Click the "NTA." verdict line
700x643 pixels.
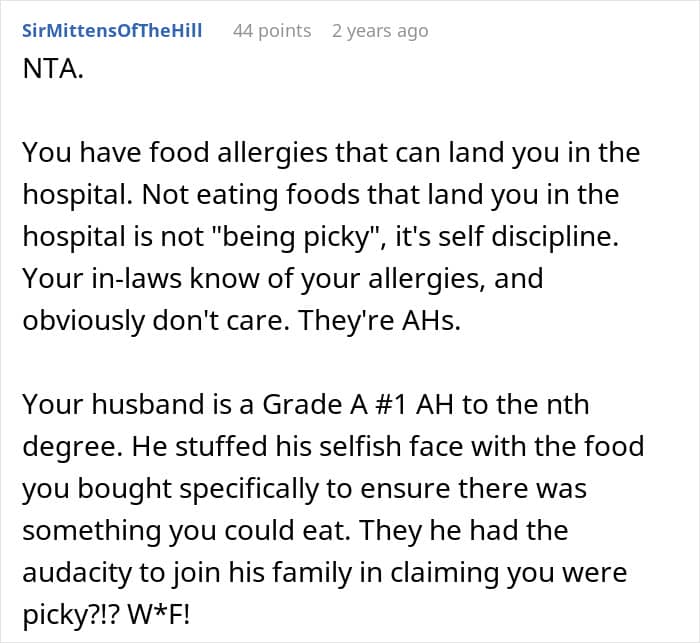point(52,76)
